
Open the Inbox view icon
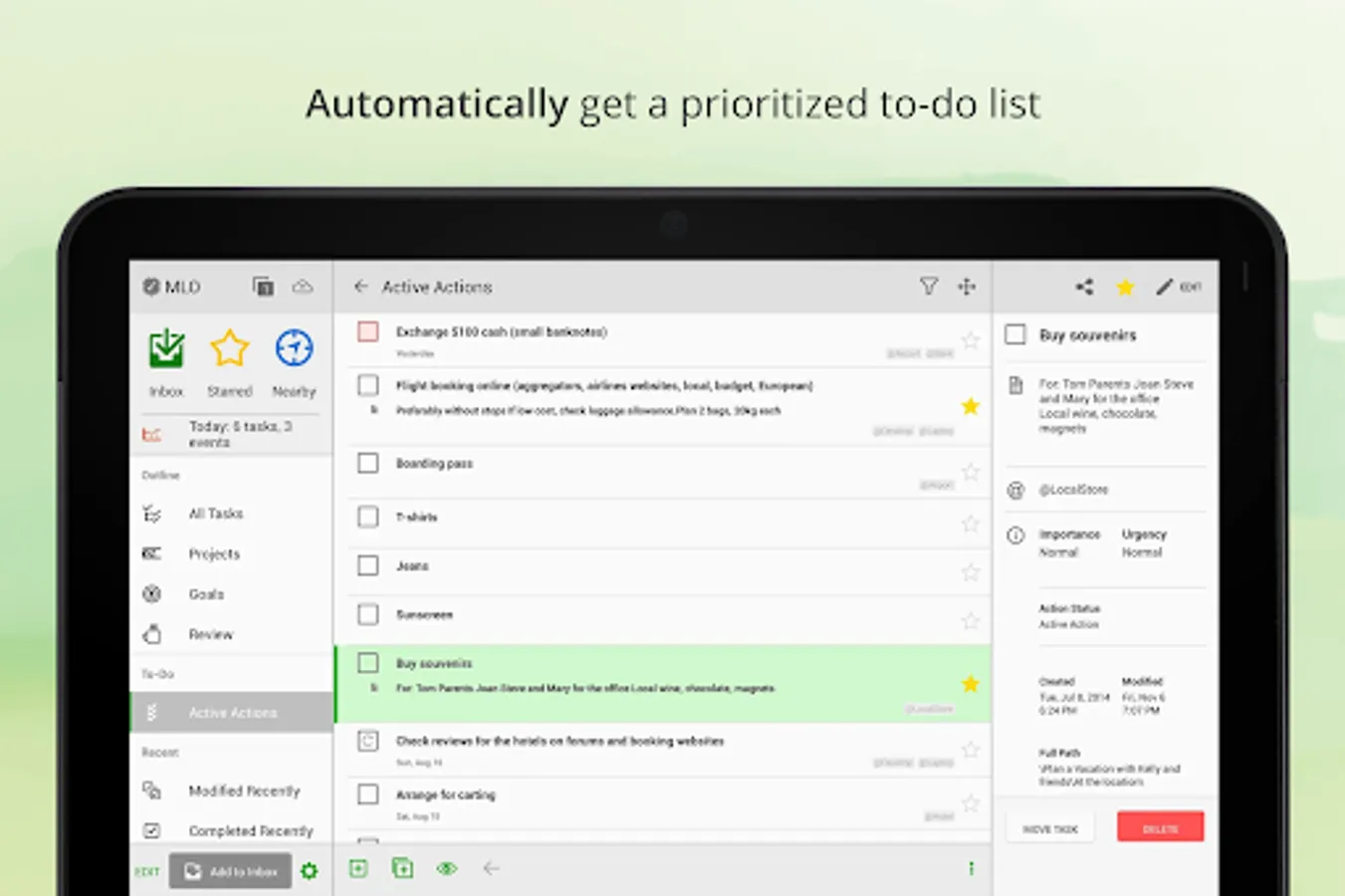(166, 348)
